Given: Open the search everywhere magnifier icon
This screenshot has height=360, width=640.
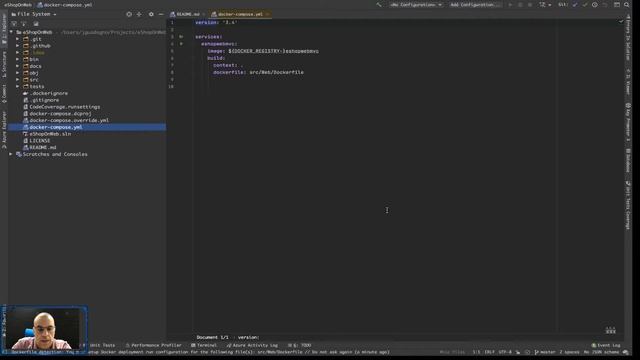Looking at the screenshot, I should (x=627, y=5).
